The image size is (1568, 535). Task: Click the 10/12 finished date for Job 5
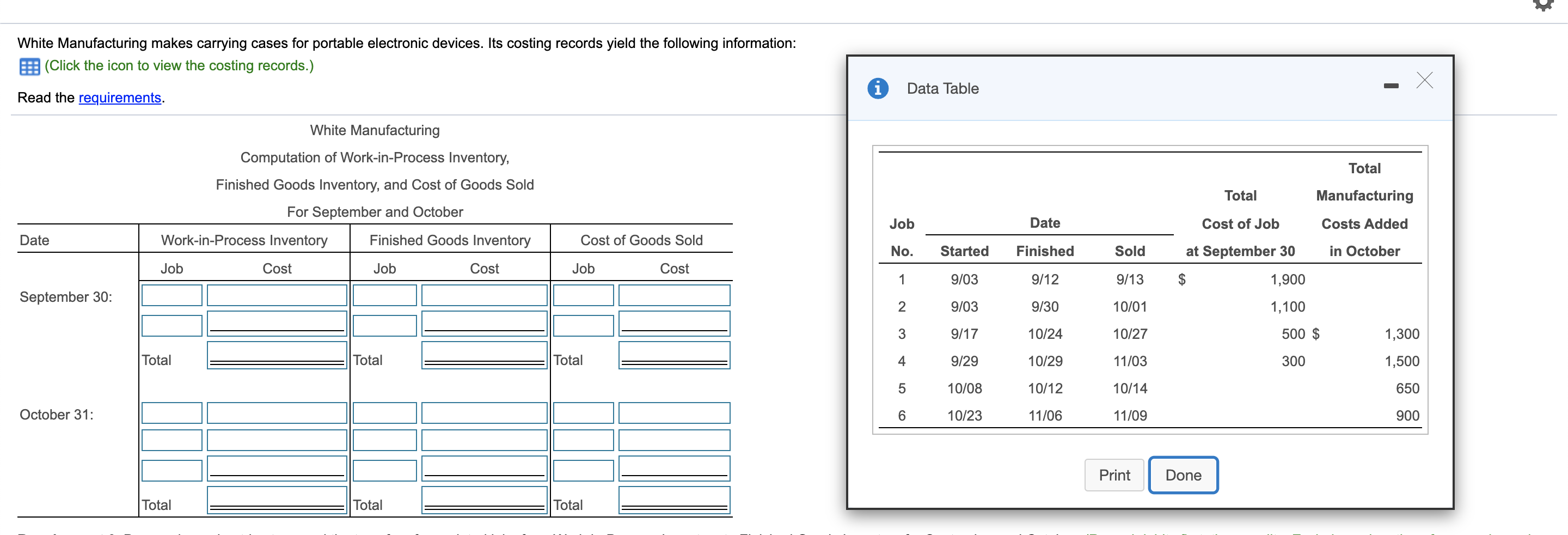(x=1045, y=388)
